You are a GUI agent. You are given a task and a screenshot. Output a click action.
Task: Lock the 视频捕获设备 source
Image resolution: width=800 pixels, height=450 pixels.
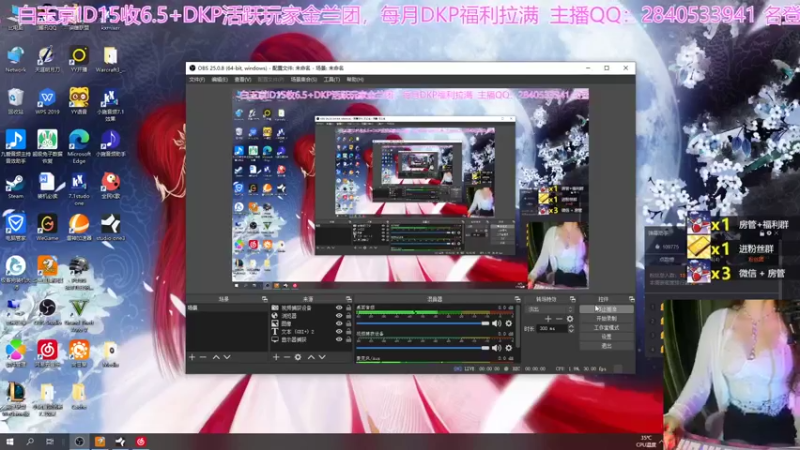coord(348,308)
